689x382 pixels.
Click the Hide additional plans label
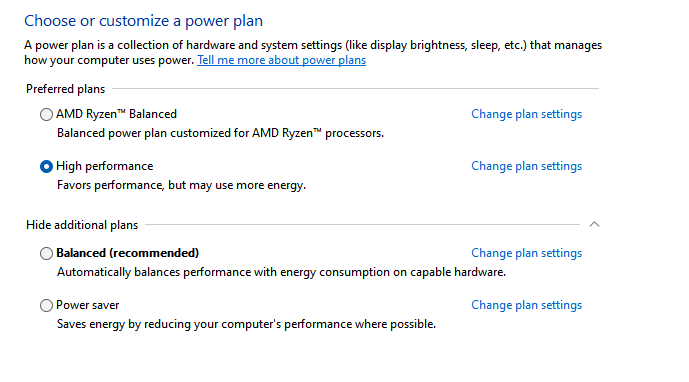pos(82,225)
